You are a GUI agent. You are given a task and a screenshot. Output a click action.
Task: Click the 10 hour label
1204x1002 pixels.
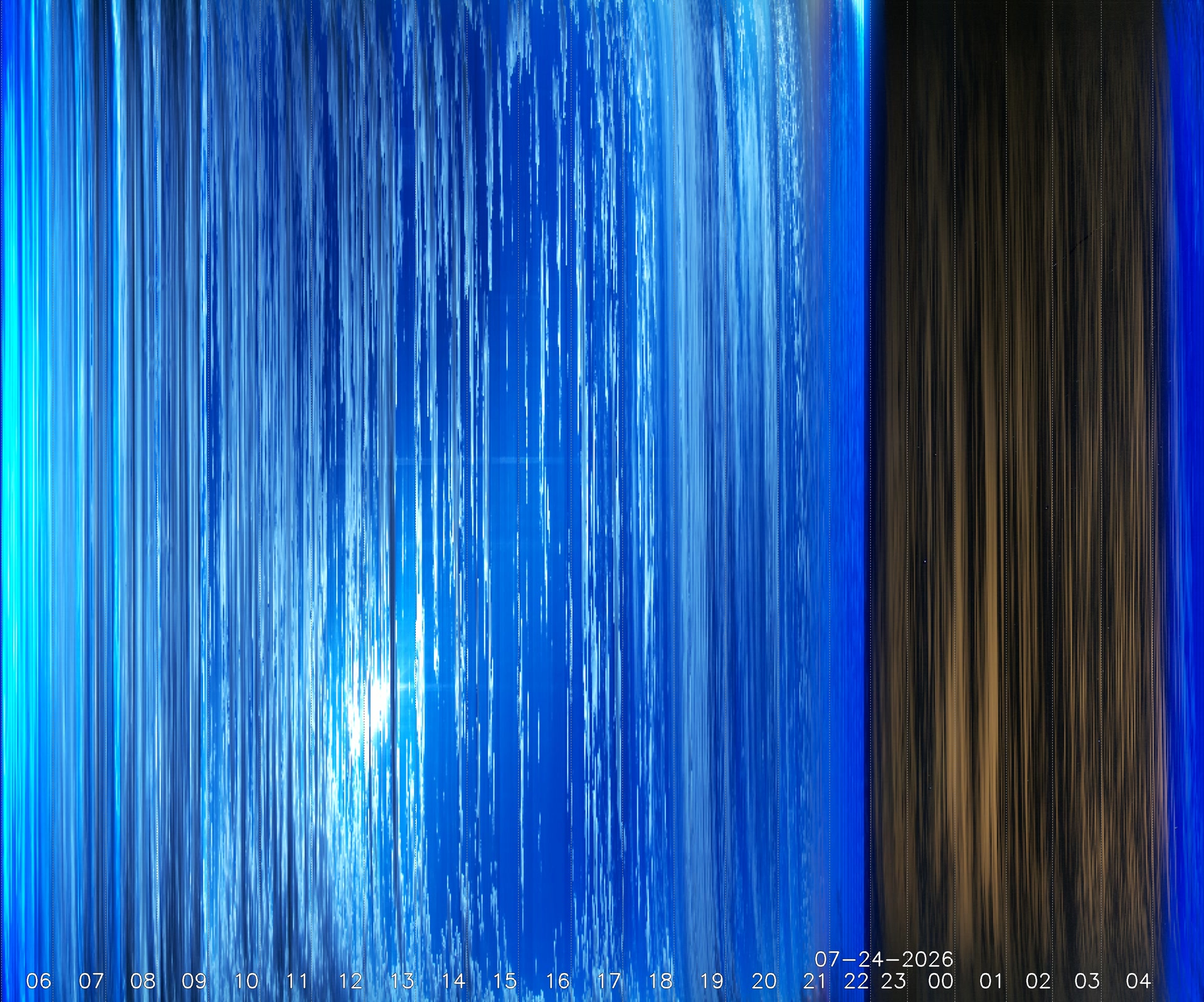point(246,981)
